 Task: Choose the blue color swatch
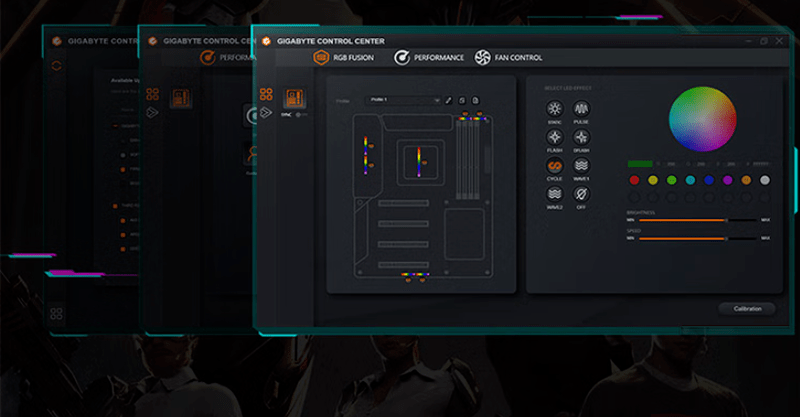[x=709, y=180]
